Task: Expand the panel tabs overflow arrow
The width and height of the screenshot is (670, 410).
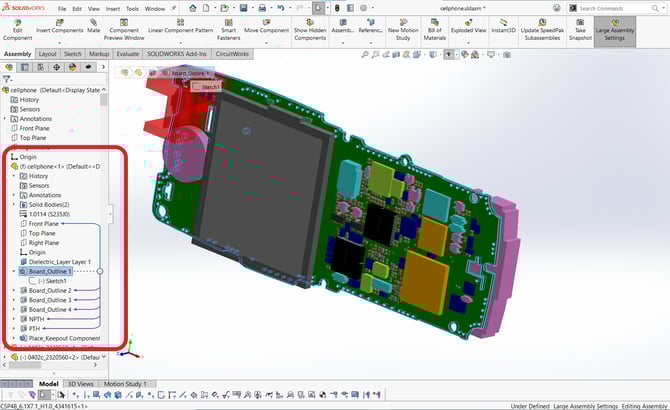Action: pyautogui.click(x=103, y=67)
